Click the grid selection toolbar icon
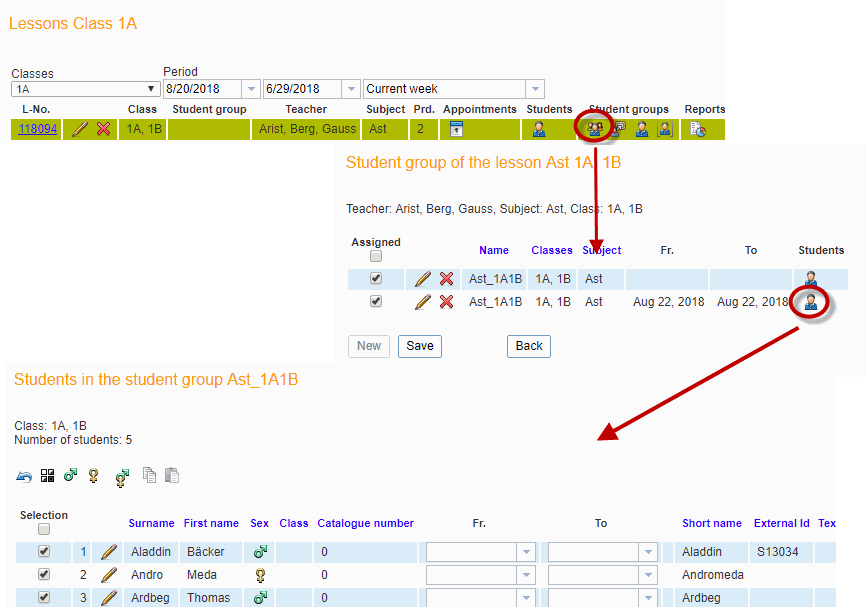 [x=47, y=476]
